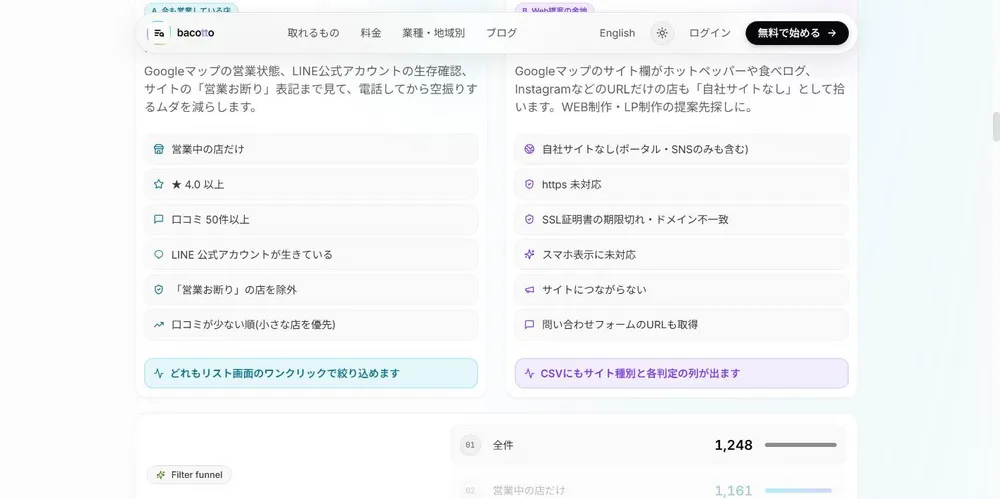
Task: Click どれもリスト画面のワンクリックで絞り込めます banner
Action: coord(311,373)
